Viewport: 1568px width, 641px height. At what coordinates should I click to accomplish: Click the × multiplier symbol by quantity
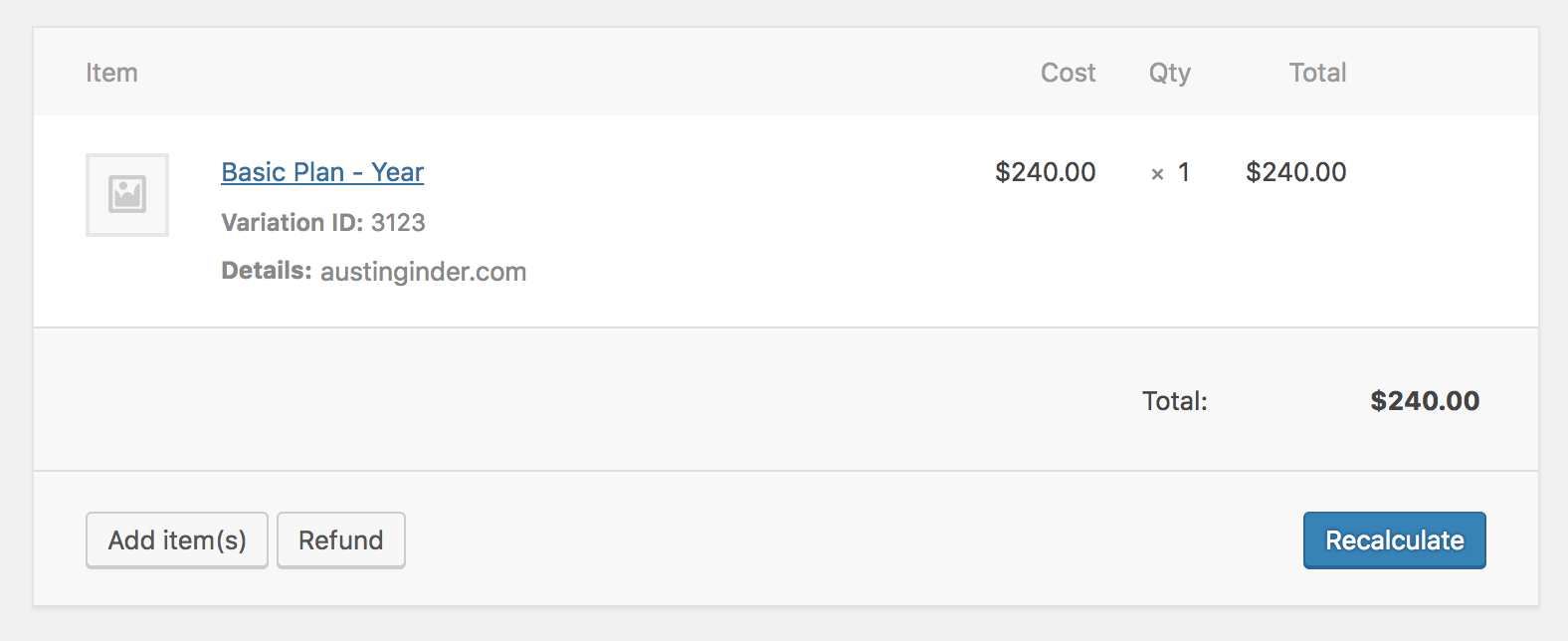coord(1157,174)
